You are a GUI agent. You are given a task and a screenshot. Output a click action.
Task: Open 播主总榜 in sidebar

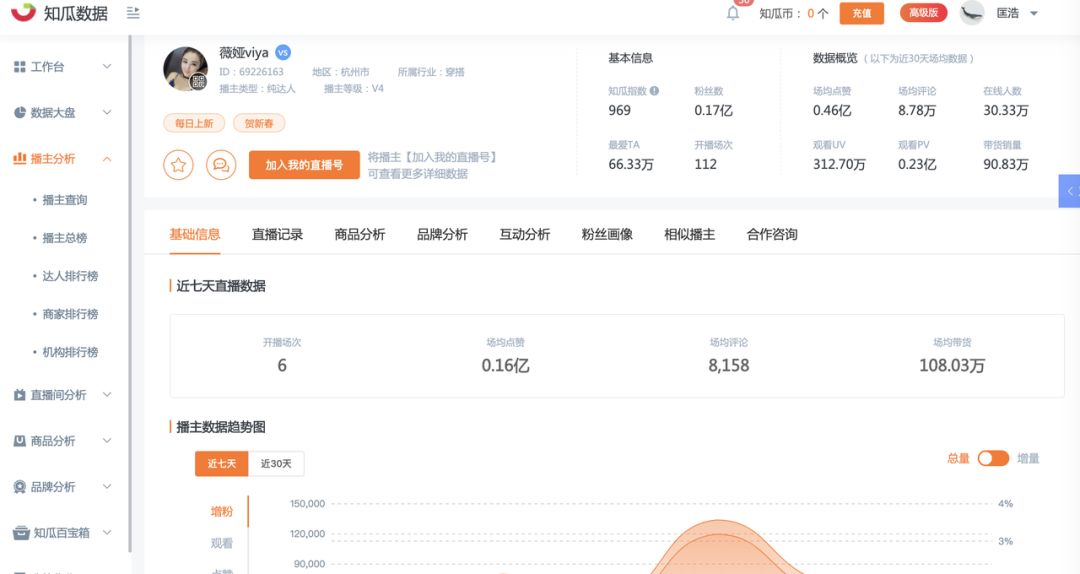pos(65,238)
